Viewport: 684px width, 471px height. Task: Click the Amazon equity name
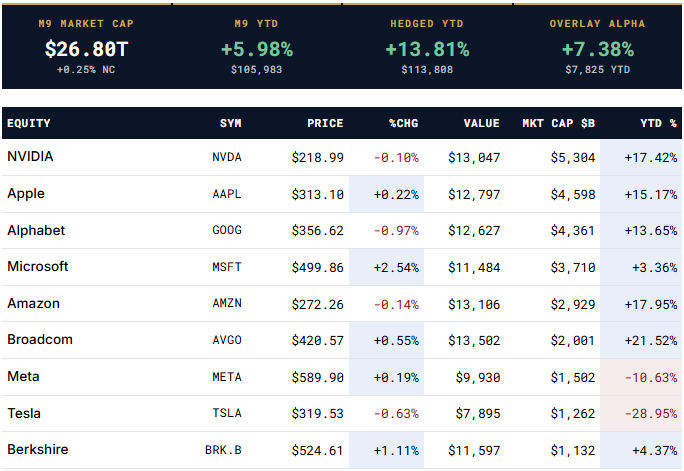[x=33, y=304]
